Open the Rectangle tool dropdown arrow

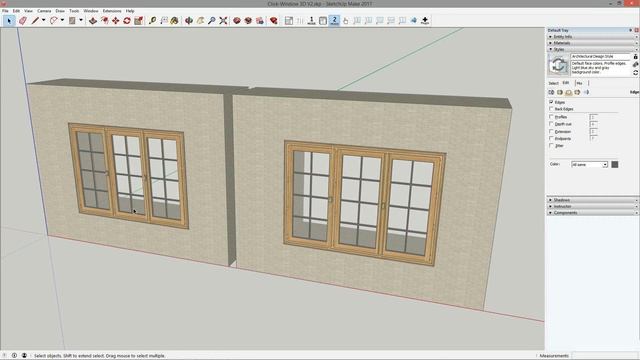coord(81,20)
